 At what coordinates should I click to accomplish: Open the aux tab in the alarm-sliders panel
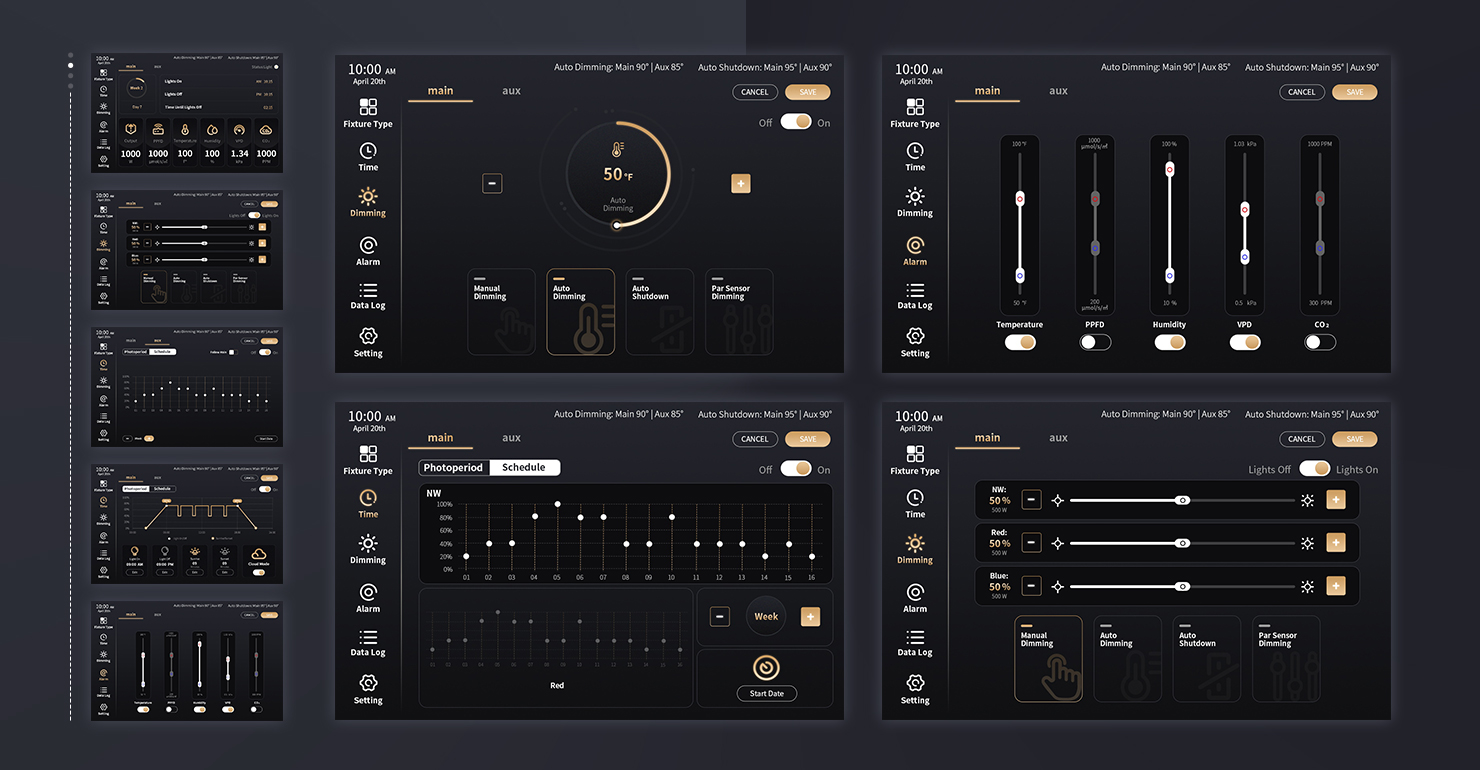coord(1058,91)
